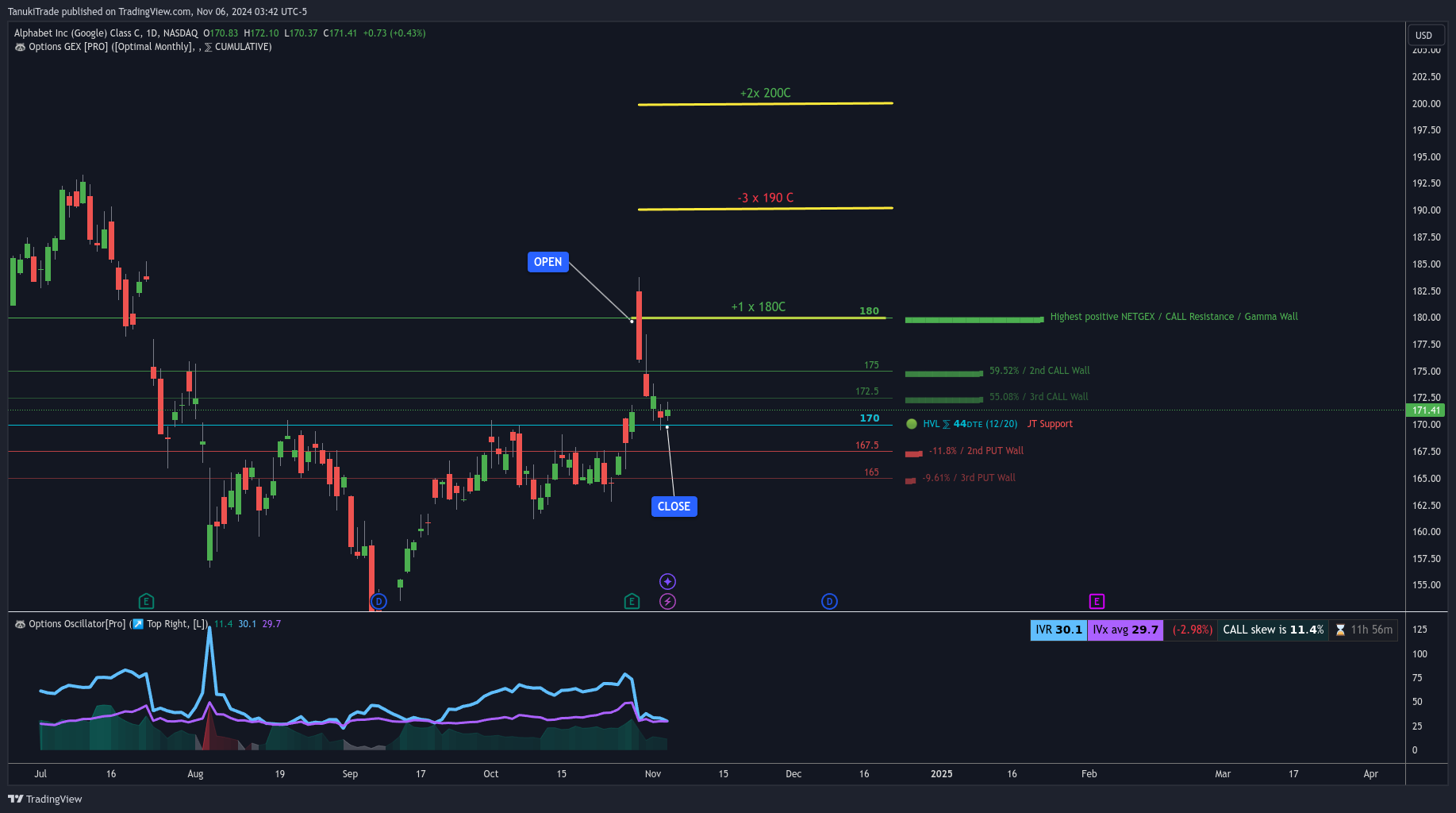Image resolution: width=1456 pixels, height=813 pixels.
Task: Click the (-2.98%) change cell
Action: [1192, 630]
